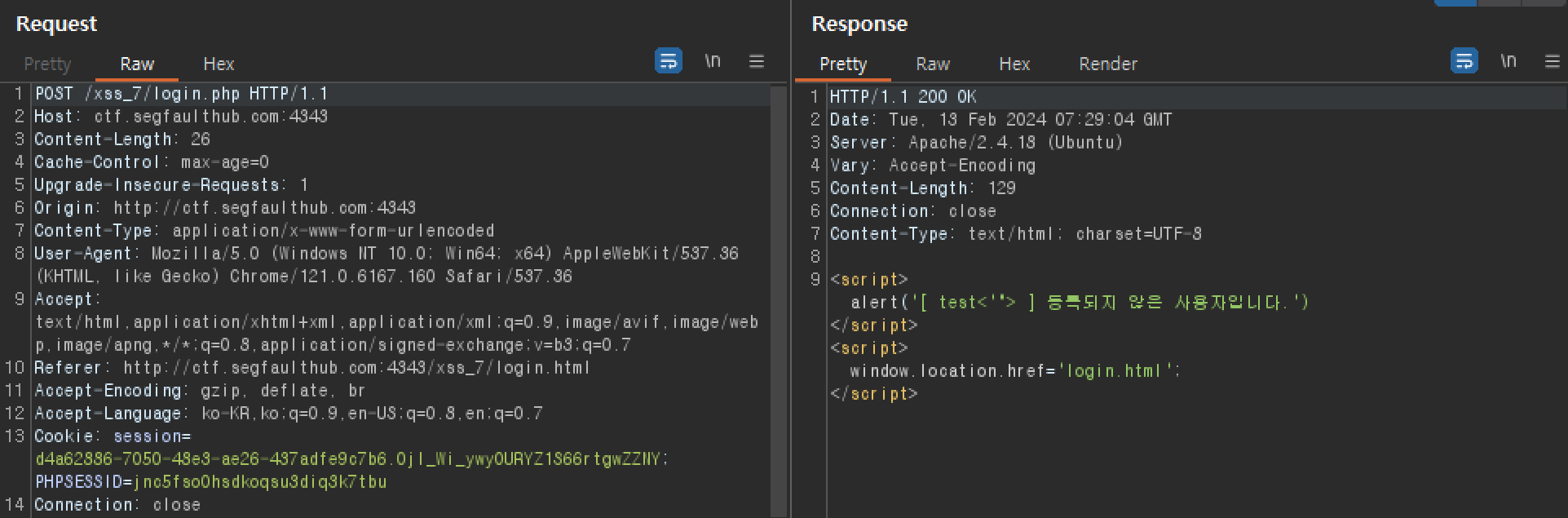This screenshot has height=518, width=1568.
Task: Click the POST /xss_7/login.php request line
Action: 181,94
